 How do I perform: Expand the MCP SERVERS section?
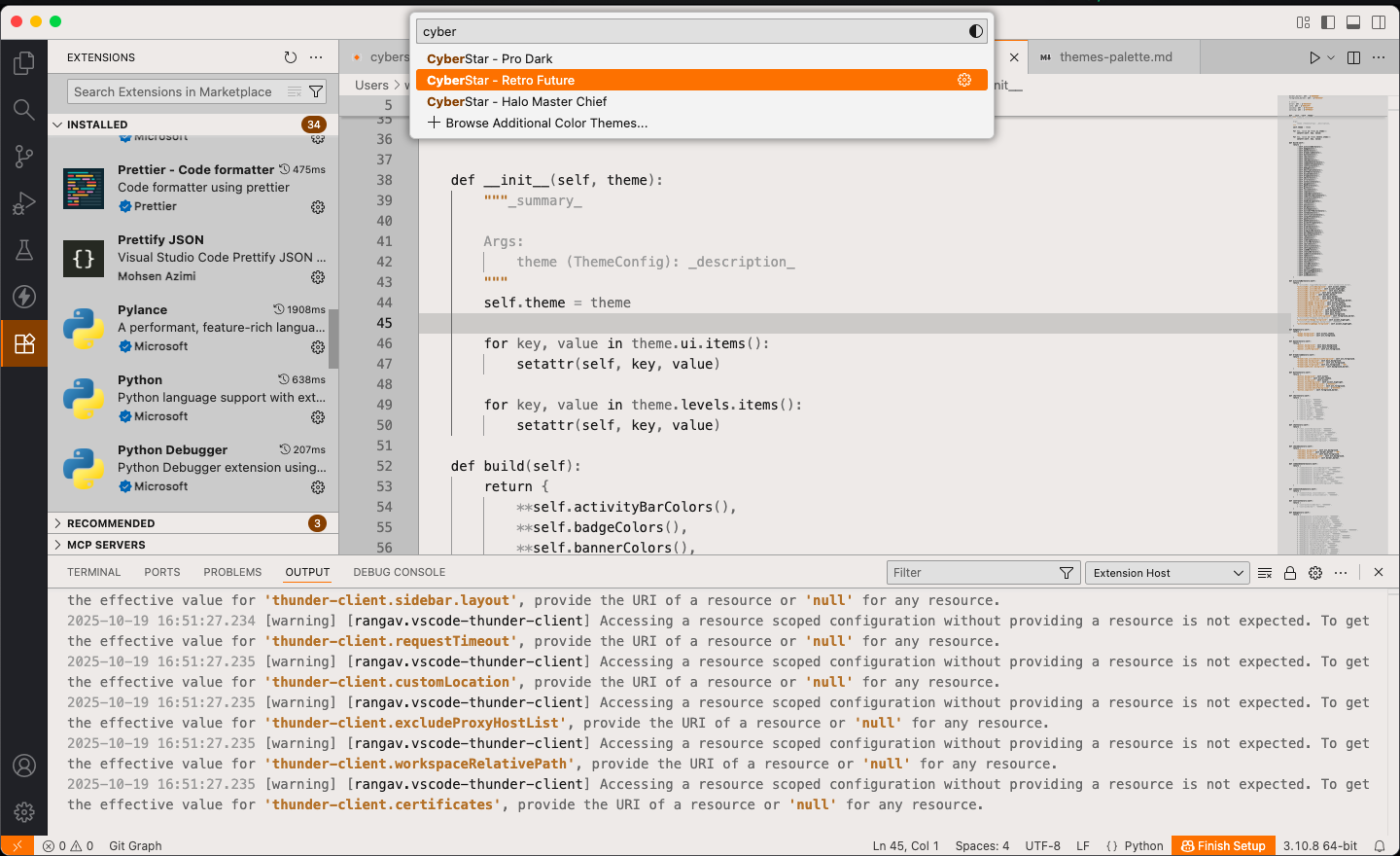pyautogui.click(x=192, y=545)
